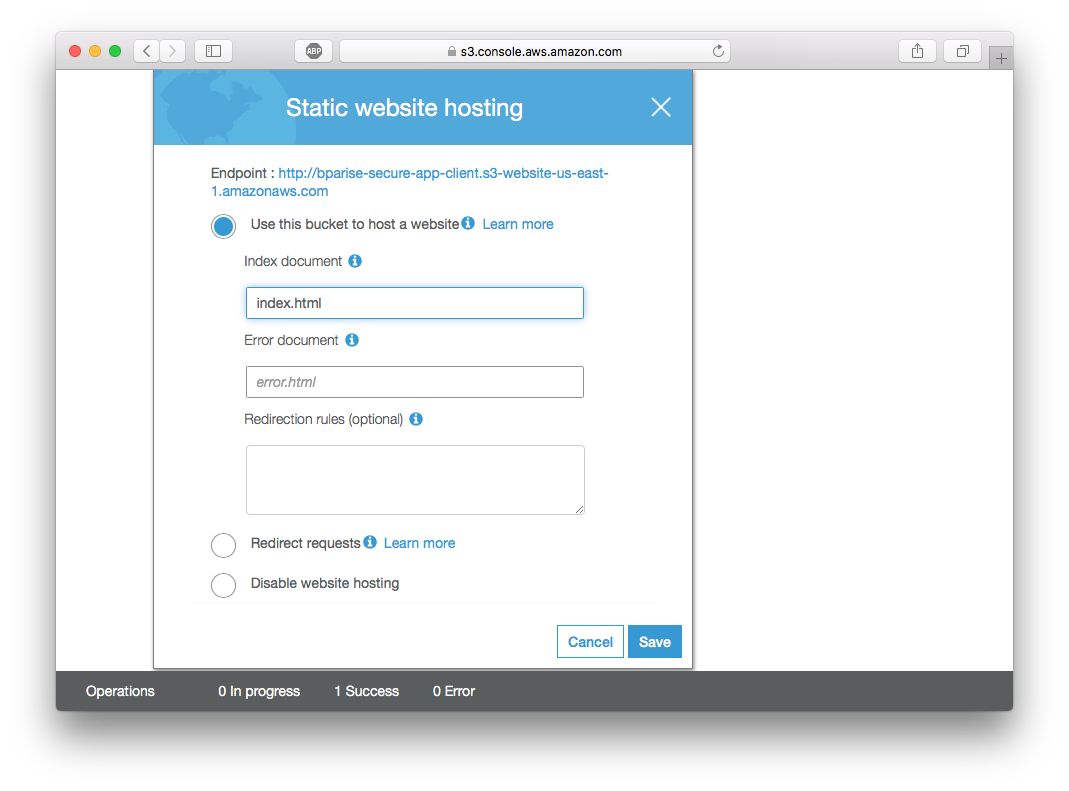
Task: Reload the page in address bar
Action: click(x=717, y=51)
